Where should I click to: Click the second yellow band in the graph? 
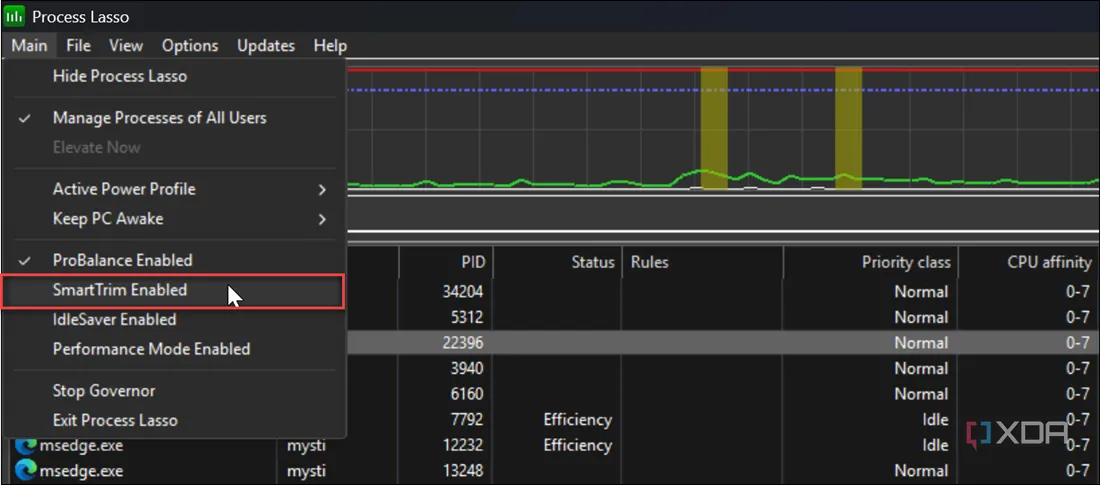(848, 128)
